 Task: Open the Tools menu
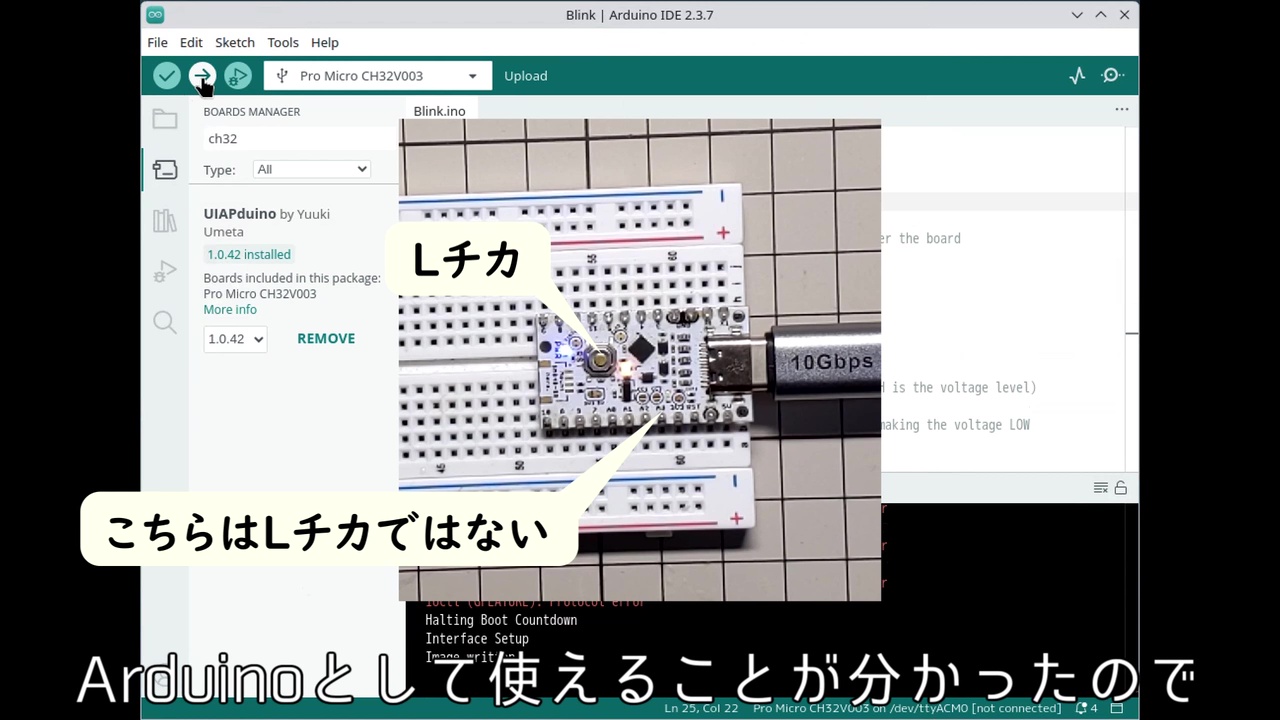pos(283,43)
